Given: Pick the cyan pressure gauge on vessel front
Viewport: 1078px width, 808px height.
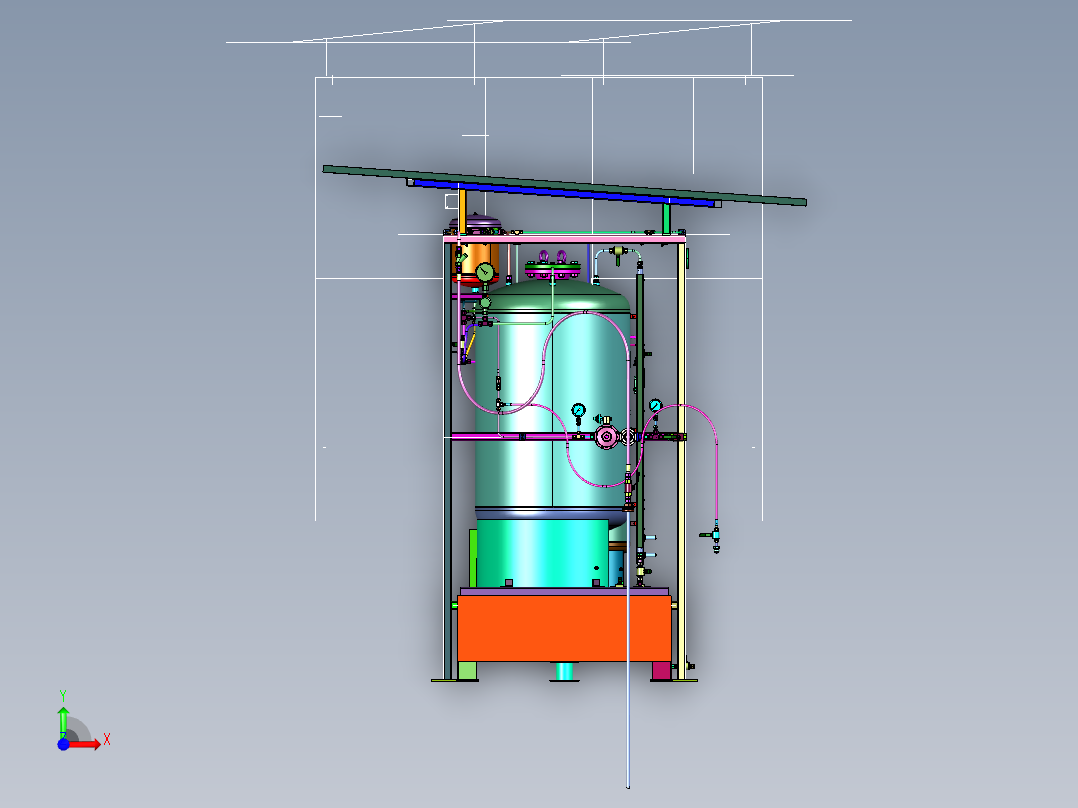Looking at the screenshot, I should coord(578,411).
